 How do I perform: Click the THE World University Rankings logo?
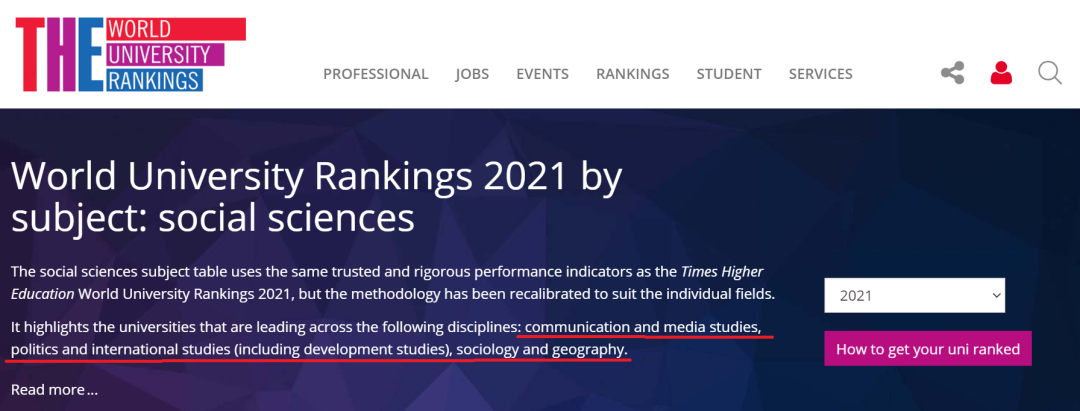pyautogui.click(x=131, y=54)
